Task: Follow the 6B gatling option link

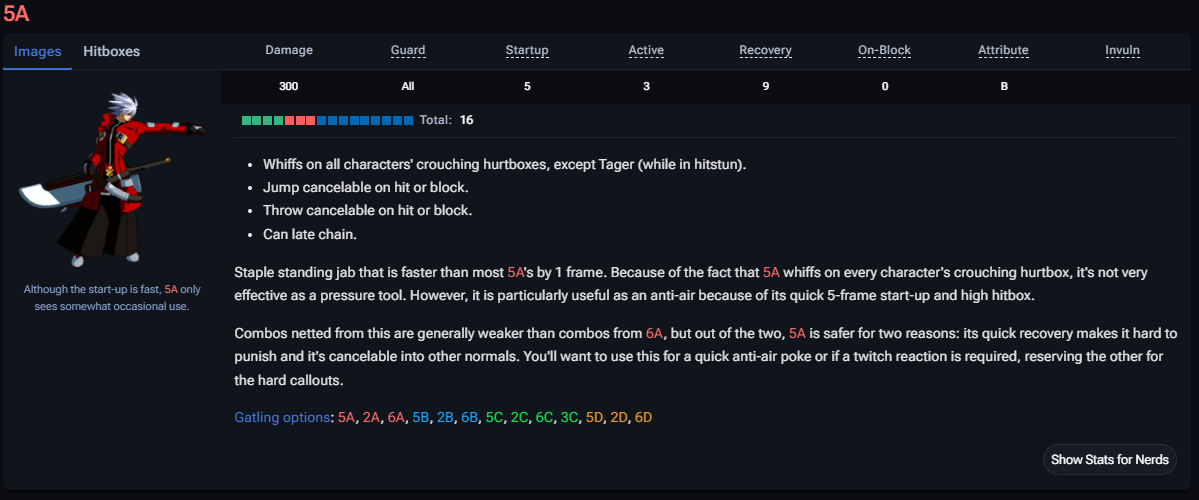Action: click(470, 416)
